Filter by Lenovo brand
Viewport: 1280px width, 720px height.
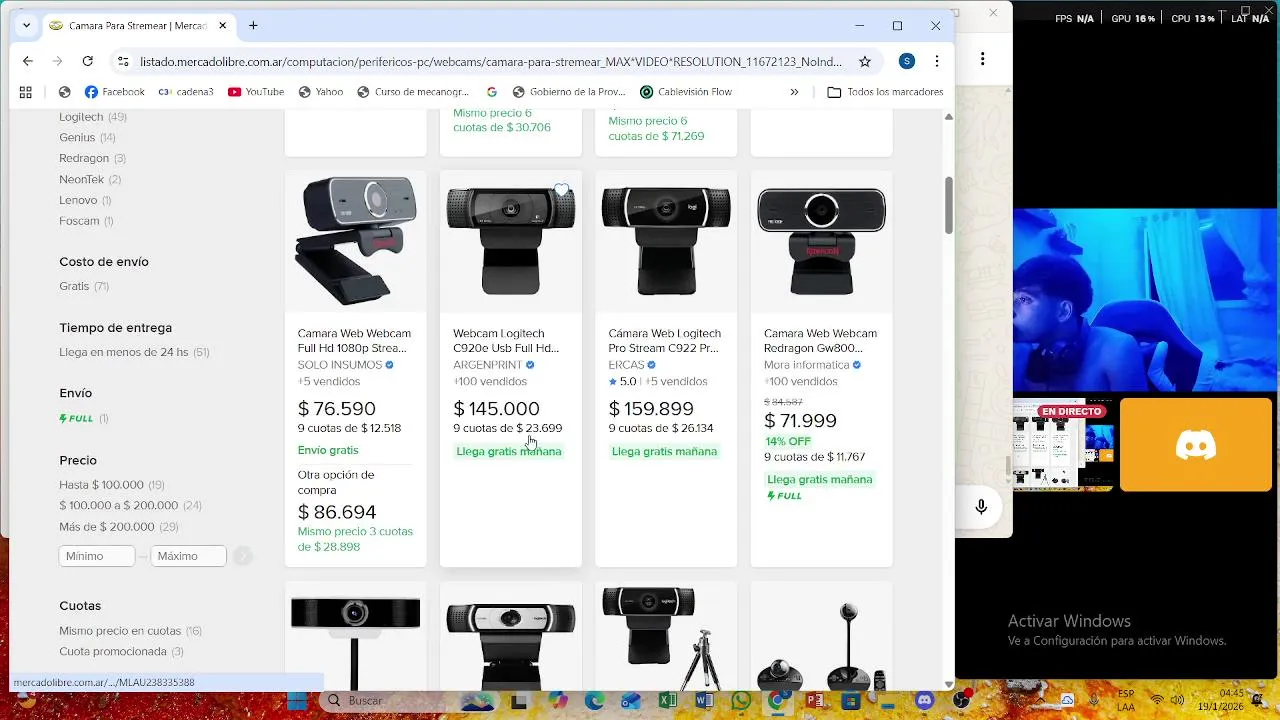pyautogui.click(x=85, y=200)
